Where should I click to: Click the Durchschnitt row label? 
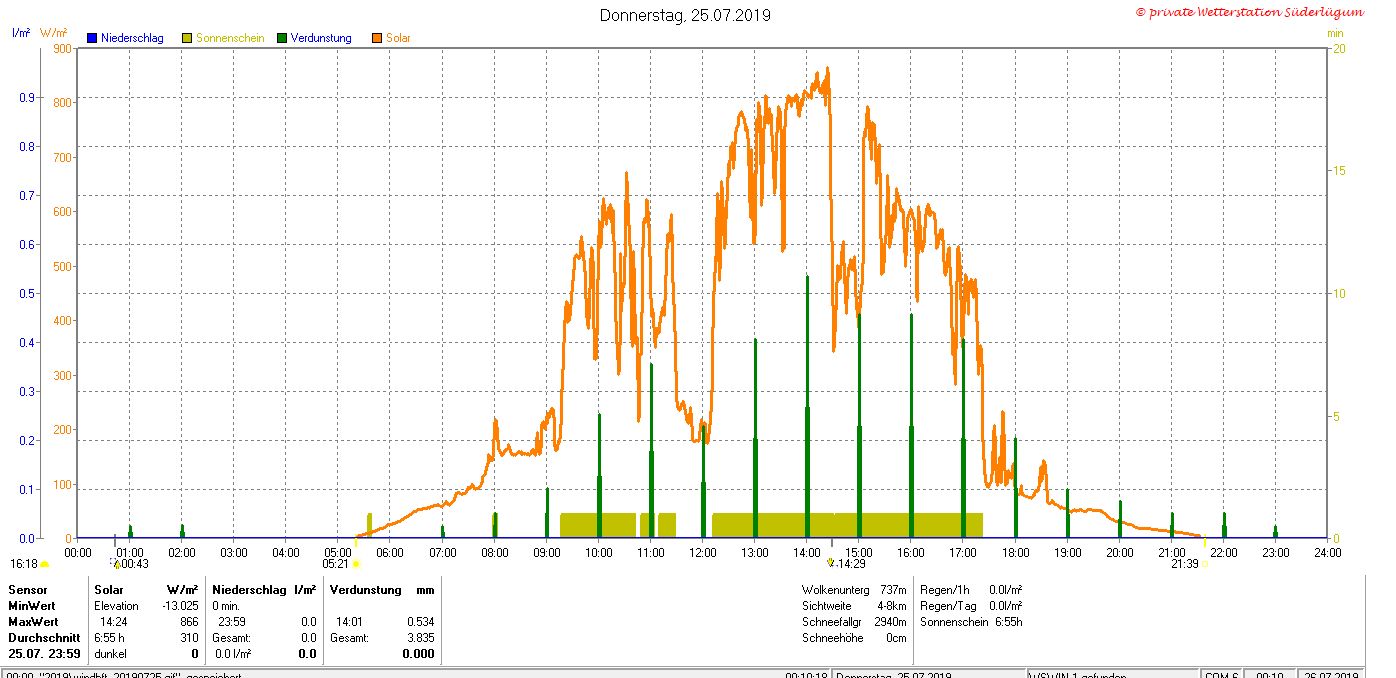click(x=44, y=638)
